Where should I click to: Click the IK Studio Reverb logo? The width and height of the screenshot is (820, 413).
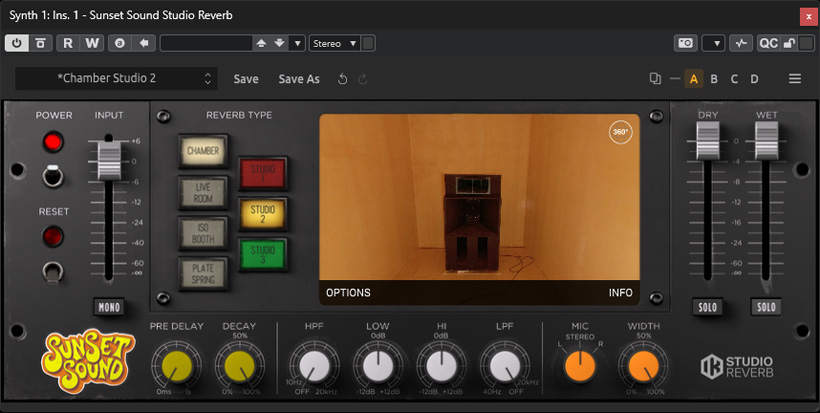(x=736, y=366)
